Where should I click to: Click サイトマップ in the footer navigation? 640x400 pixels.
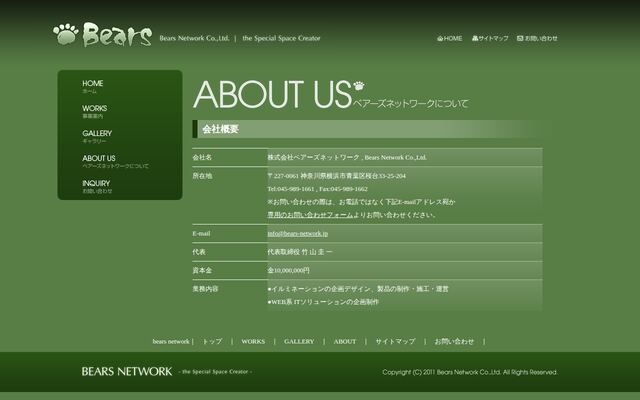point(395,341)
